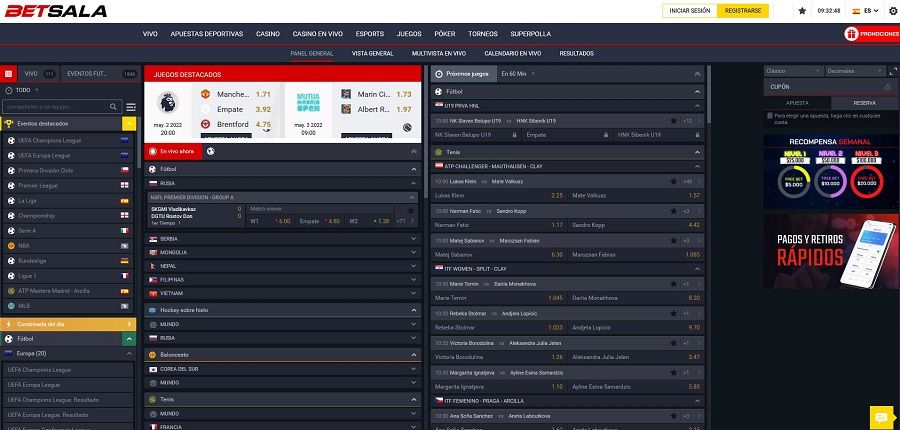Click the red Promociones gift icon
This screenshot has height=430, width=900.
coord(851,34)
